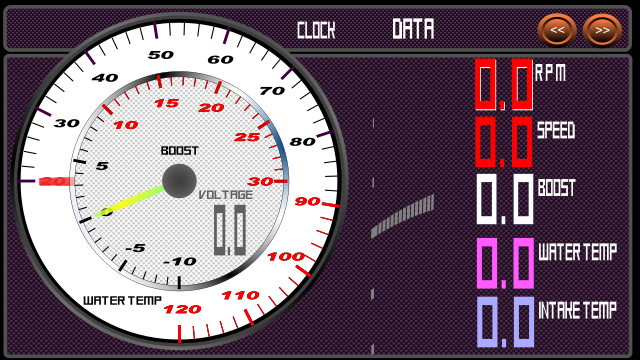Click the gray center hub of the gauge
This screenshot has width=640, height=360.
(x=179, y=181)
